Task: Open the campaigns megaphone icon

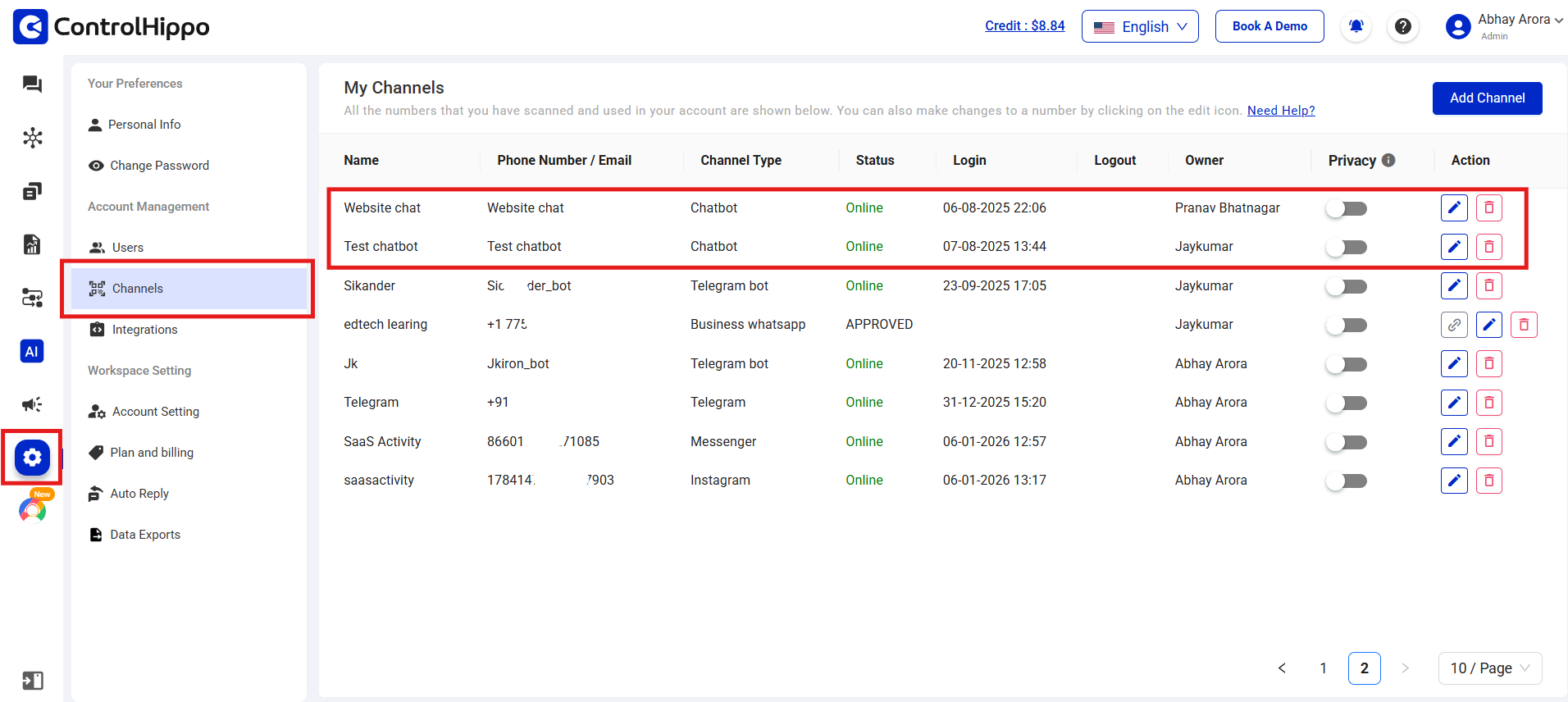Action: (32, 404)
